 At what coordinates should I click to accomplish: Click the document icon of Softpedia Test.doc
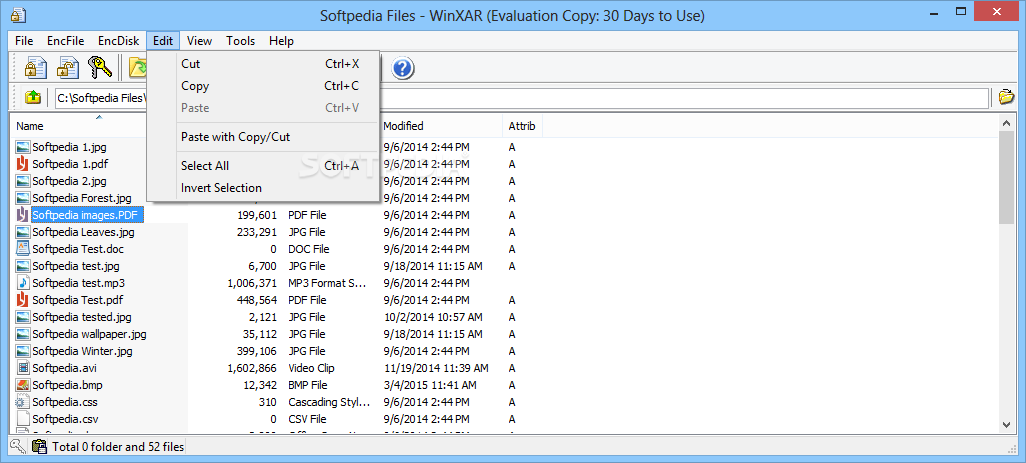(23, 249)
